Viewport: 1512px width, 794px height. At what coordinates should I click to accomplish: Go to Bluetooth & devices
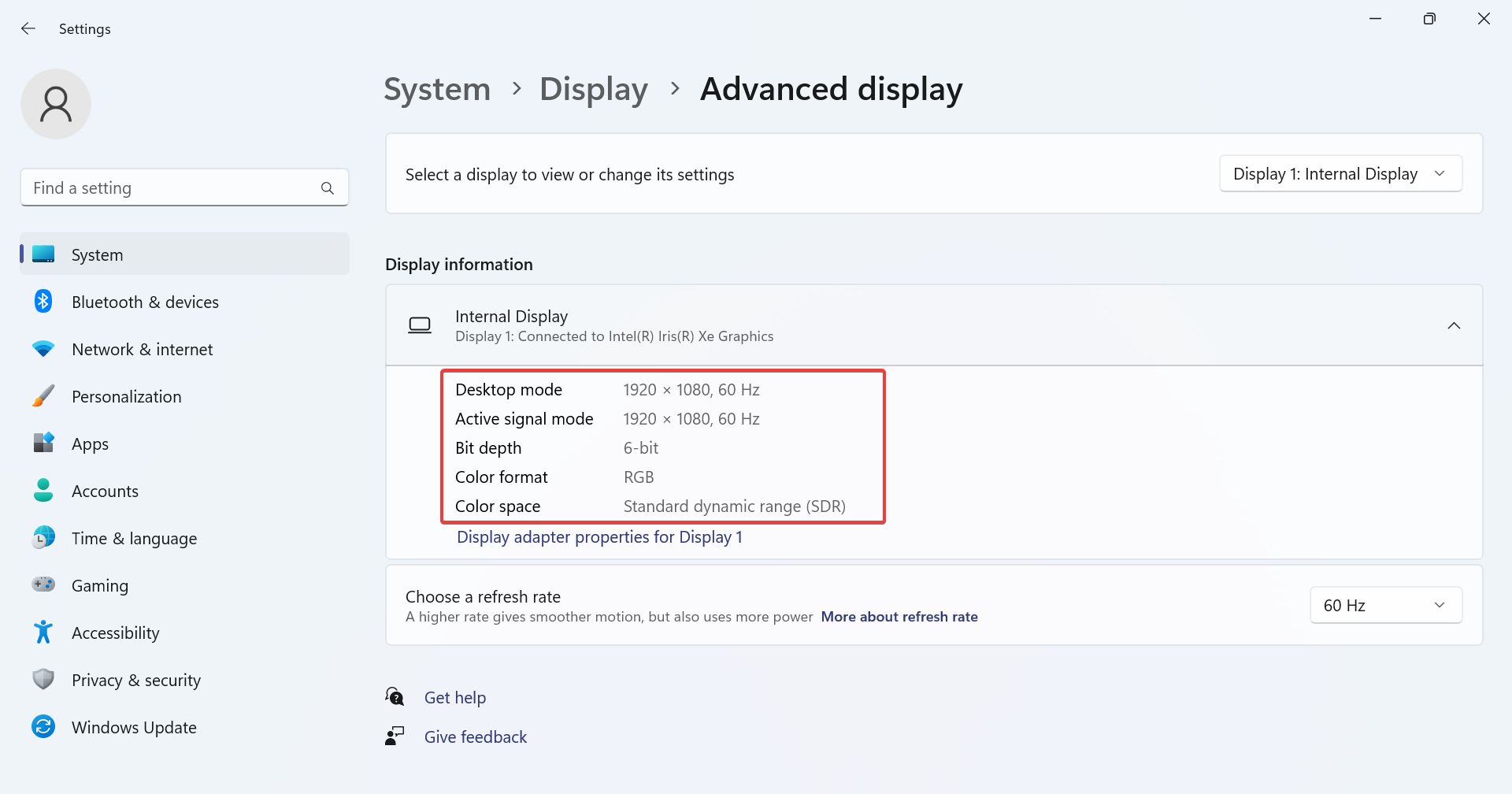click(x=184, y=302)
